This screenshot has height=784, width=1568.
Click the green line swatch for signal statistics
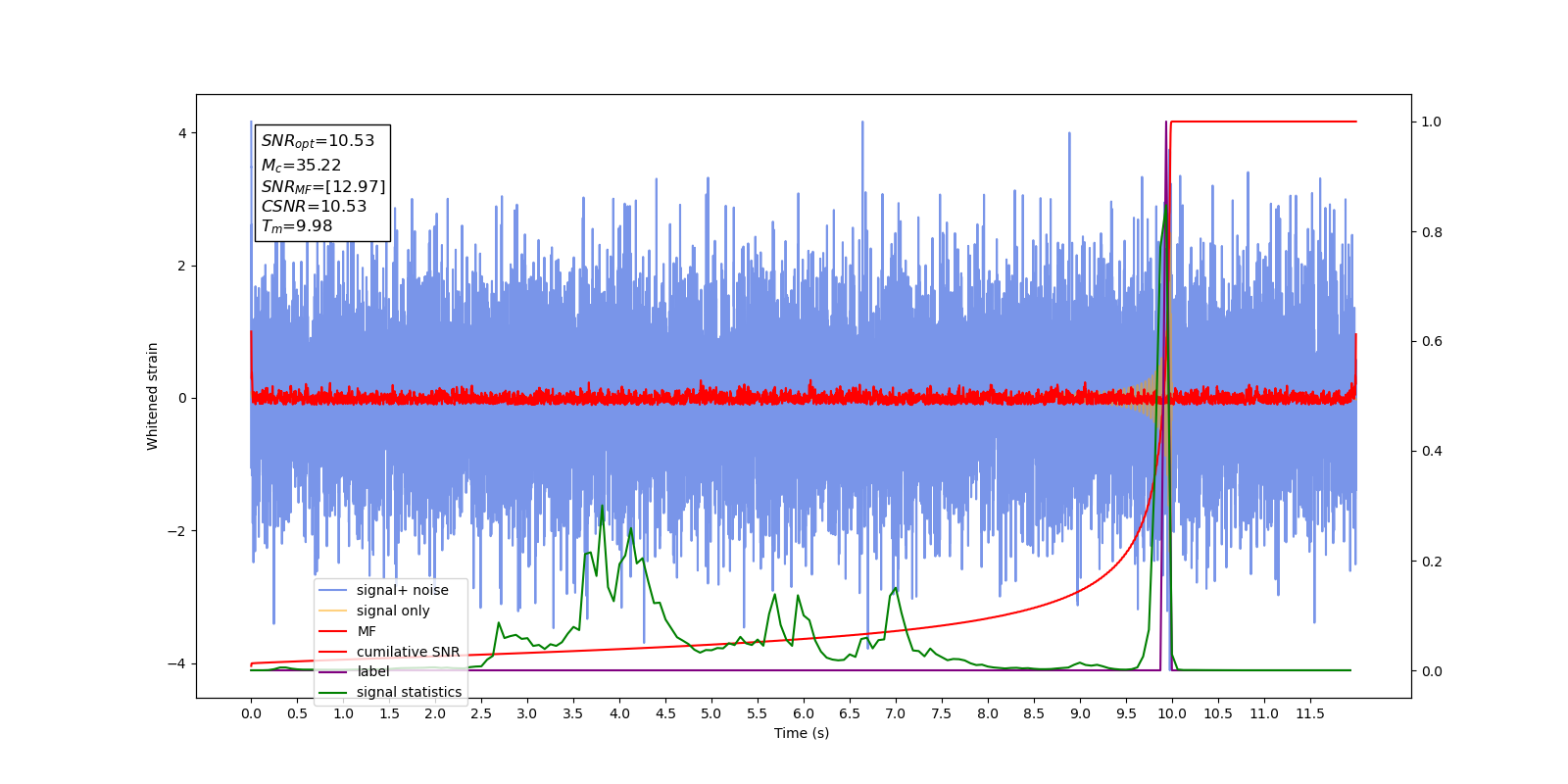click(333, 692)
